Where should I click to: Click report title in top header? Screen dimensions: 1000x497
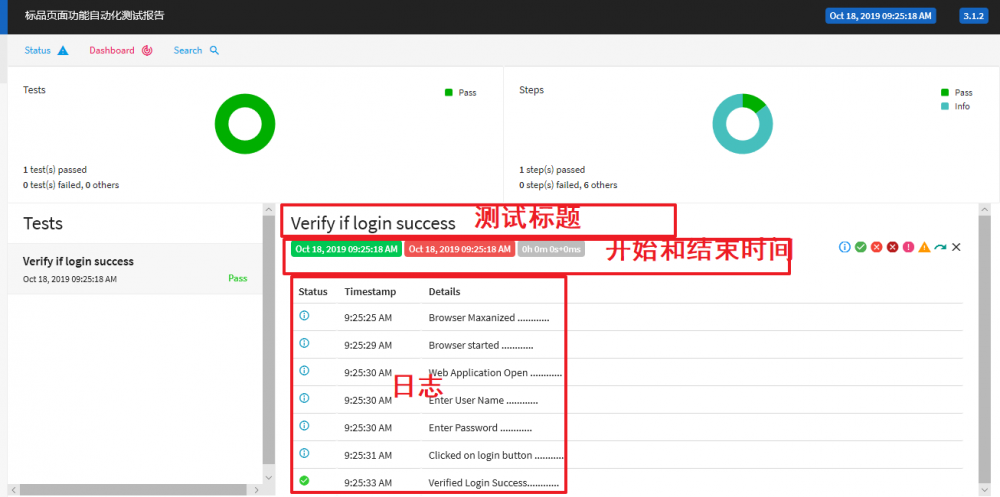[94, 16]
